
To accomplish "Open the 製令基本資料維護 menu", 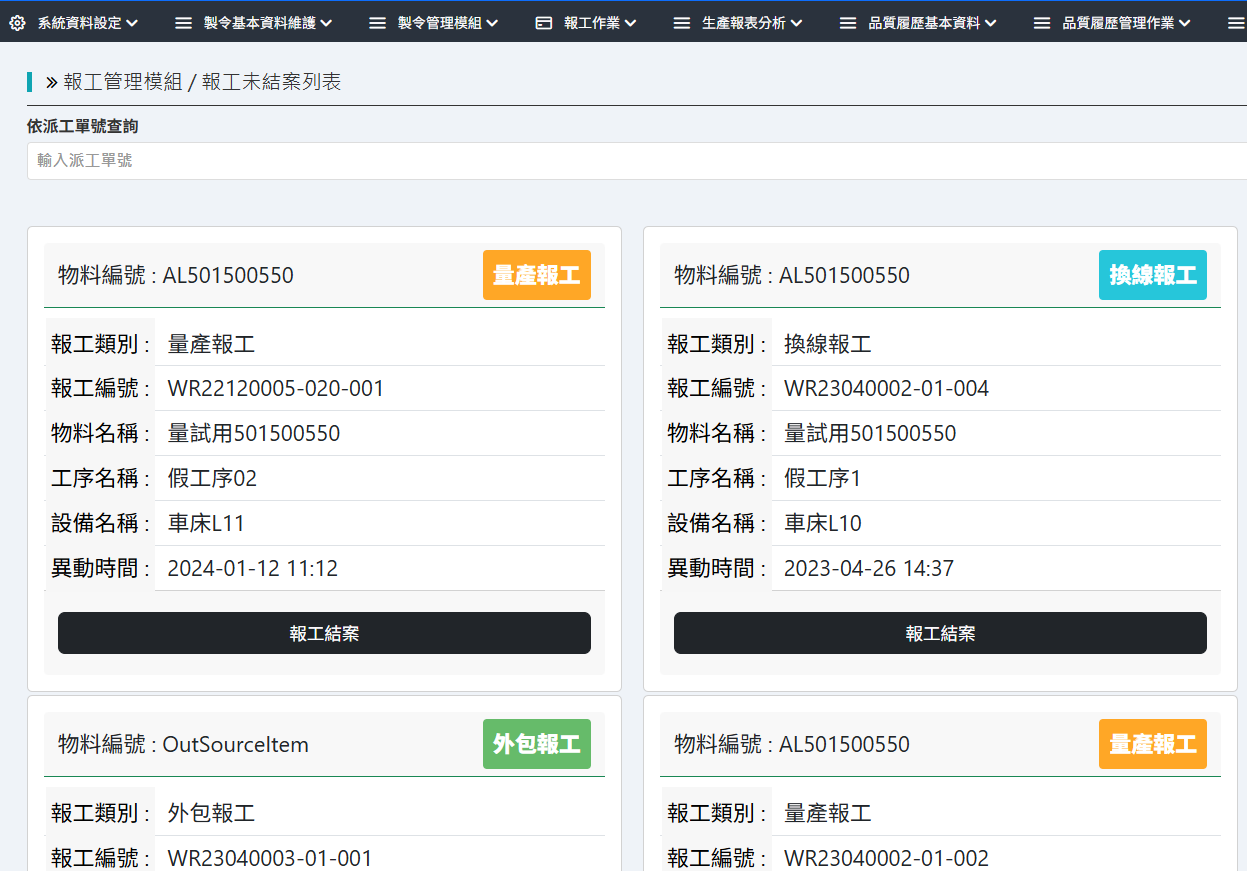I will 259,23.
